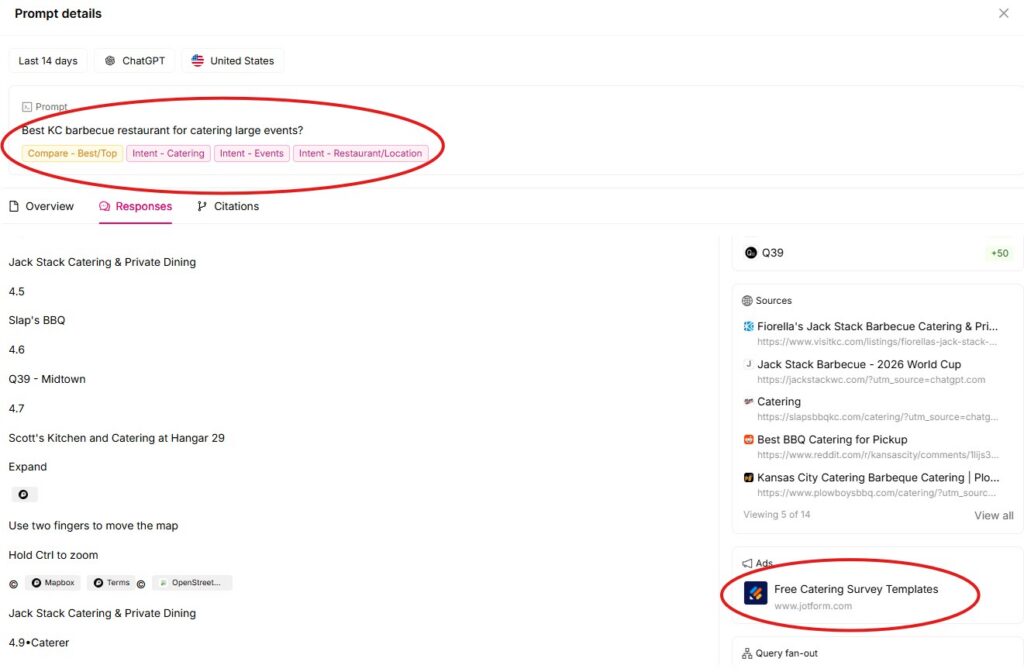Open the United States country filter
1024x672 pixels.
click(232, 61)
